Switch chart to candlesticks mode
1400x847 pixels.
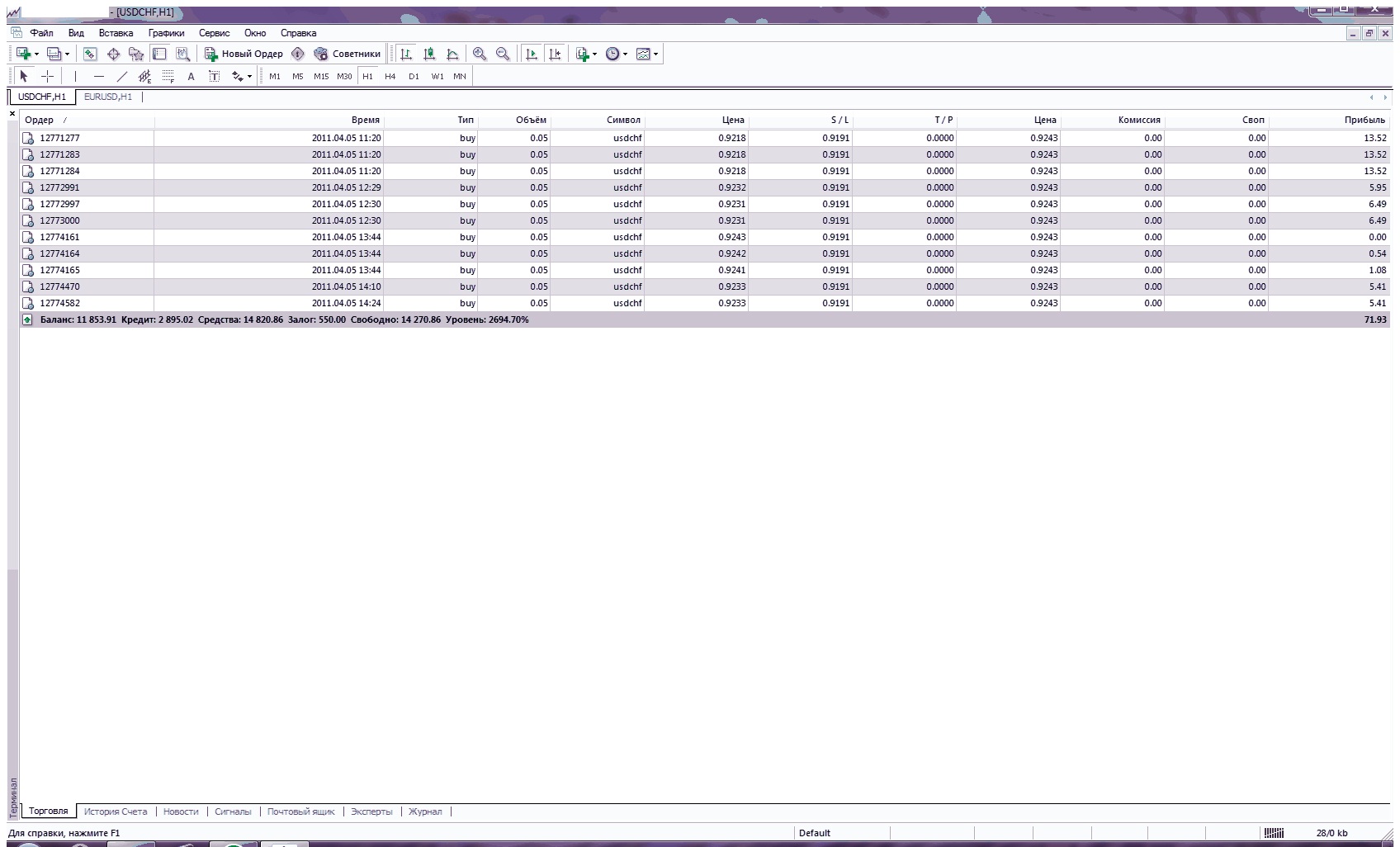pyautogui.click(x=429, y=54)
